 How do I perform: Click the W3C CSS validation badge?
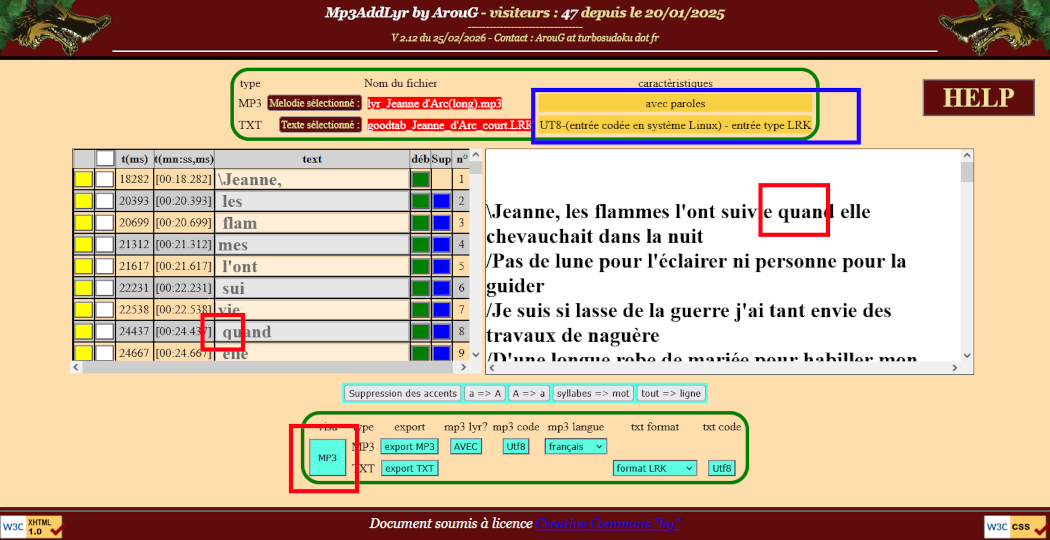[1015, 526]
